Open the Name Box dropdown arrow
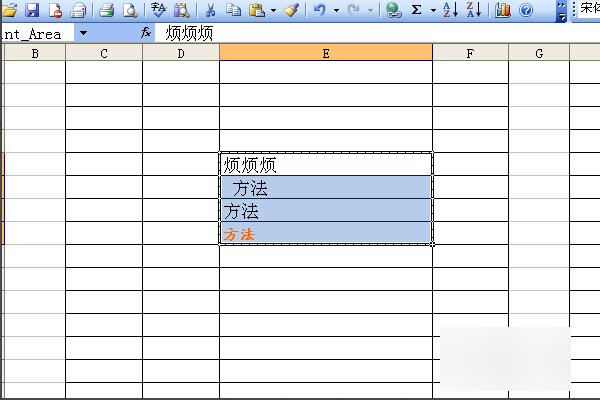Image resolution: width=600 pixels, height=400 pixels. (83, 33)
